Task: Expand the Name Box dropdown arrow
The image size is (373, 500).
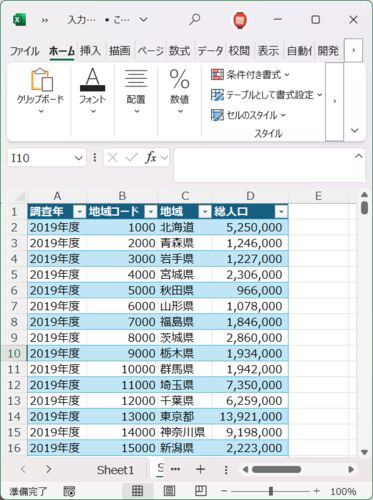Action: tap(78, 158)
